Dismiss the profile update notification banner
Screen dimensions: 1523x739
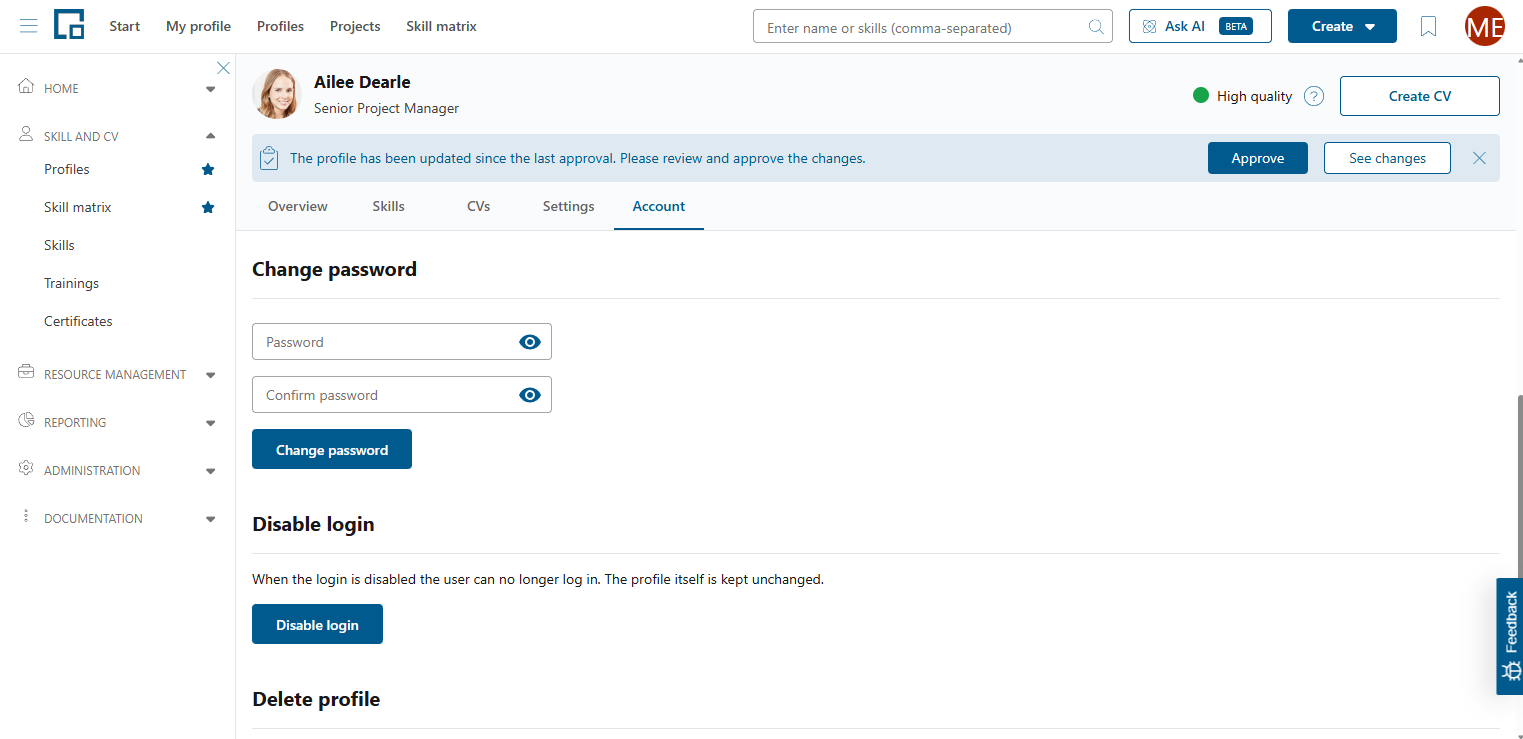1479,158
